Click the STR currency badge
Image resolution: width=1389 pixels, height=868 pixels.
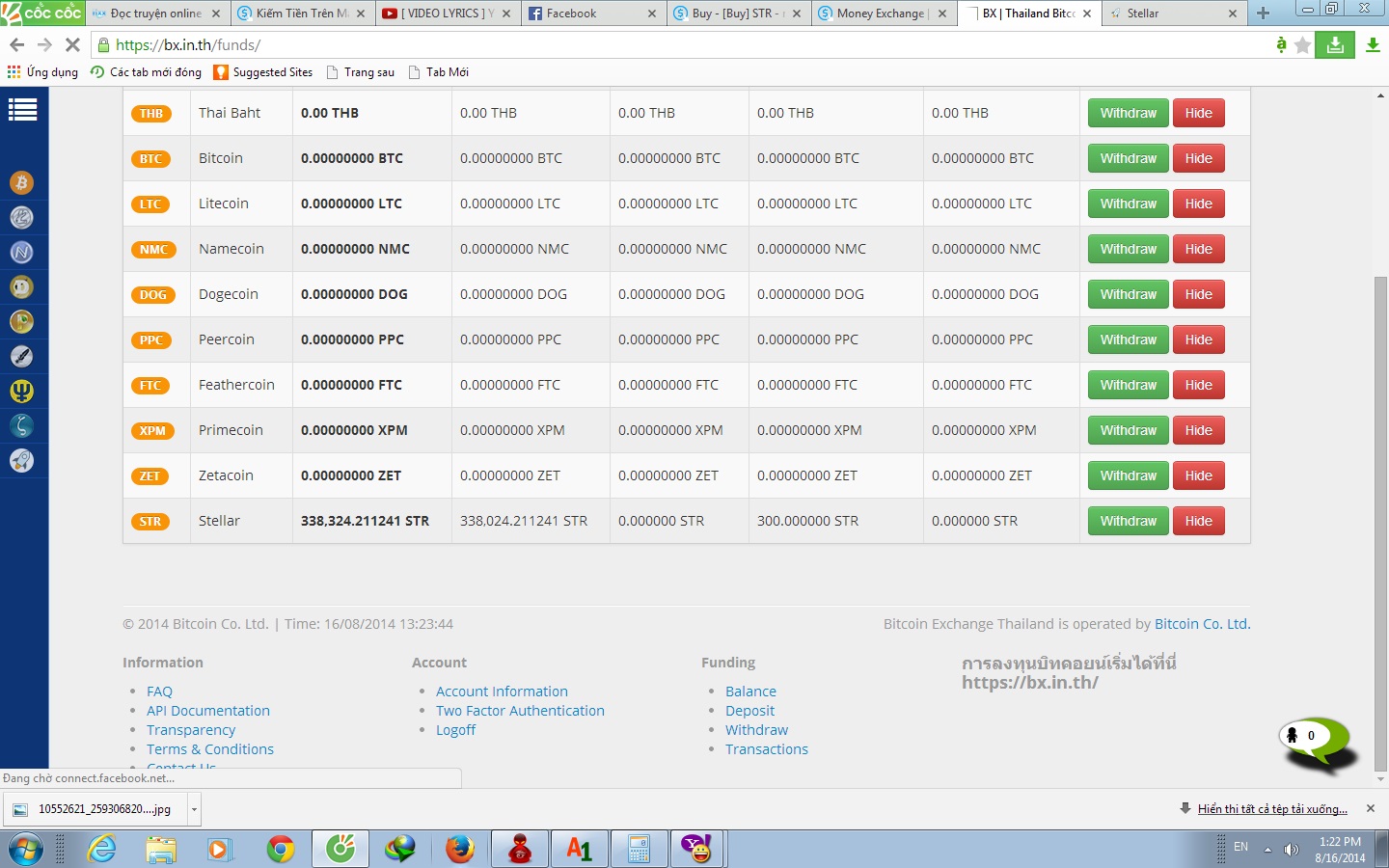point(150,522)
